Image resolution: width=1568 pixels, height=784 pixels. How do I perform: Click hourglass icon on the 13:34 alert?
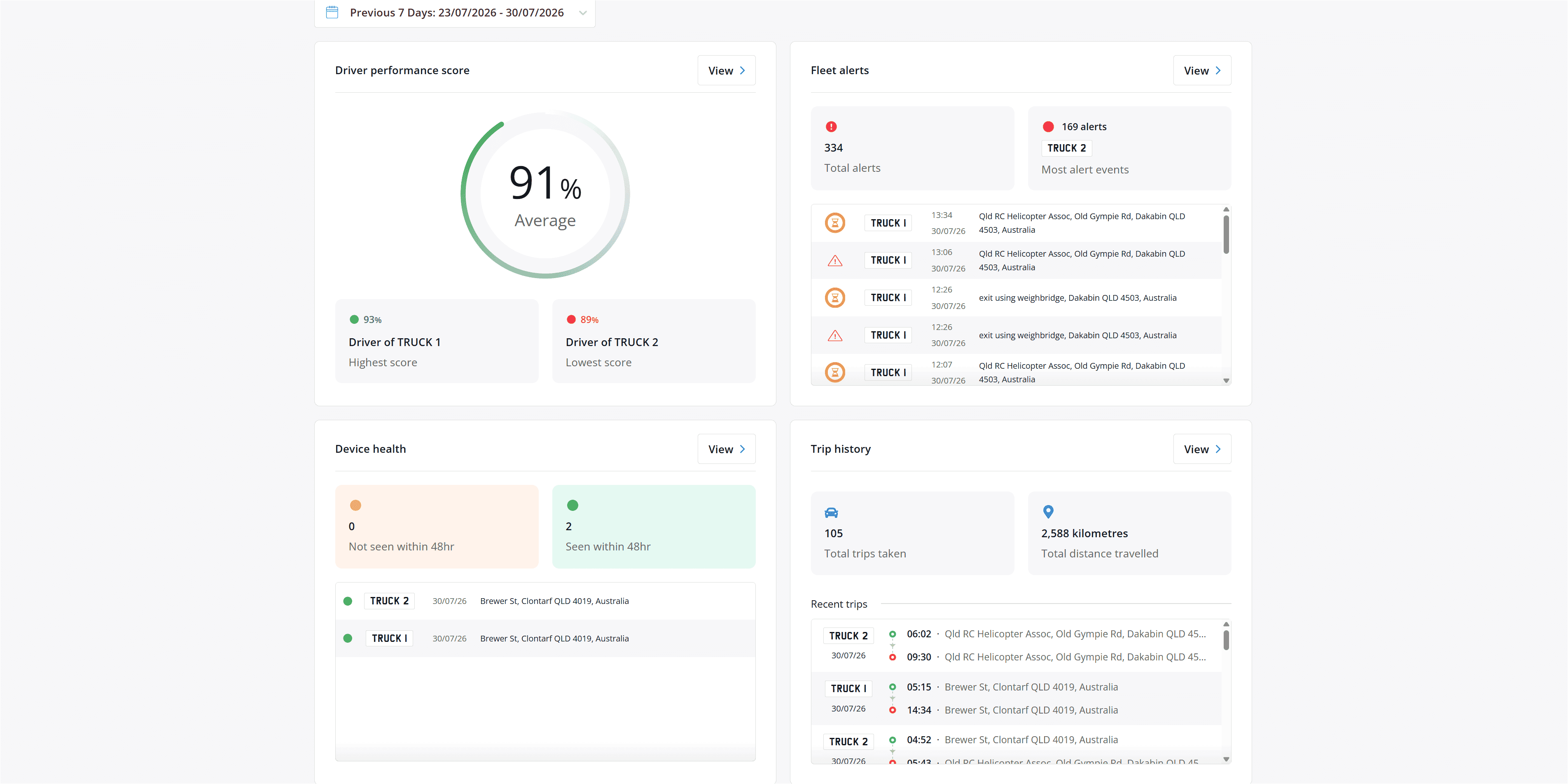pos(834,223)
